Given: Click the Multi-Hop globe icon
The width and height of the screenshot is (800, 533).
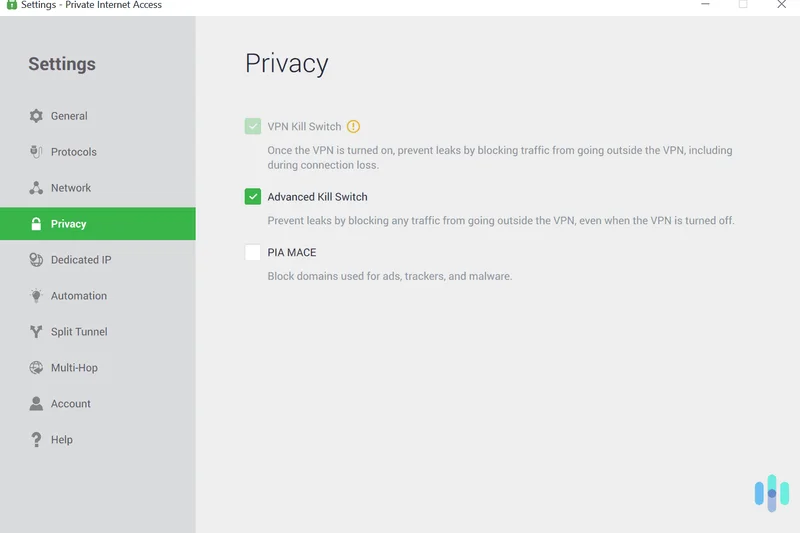Looking at the screenshot, I should (x=36, y=367).
